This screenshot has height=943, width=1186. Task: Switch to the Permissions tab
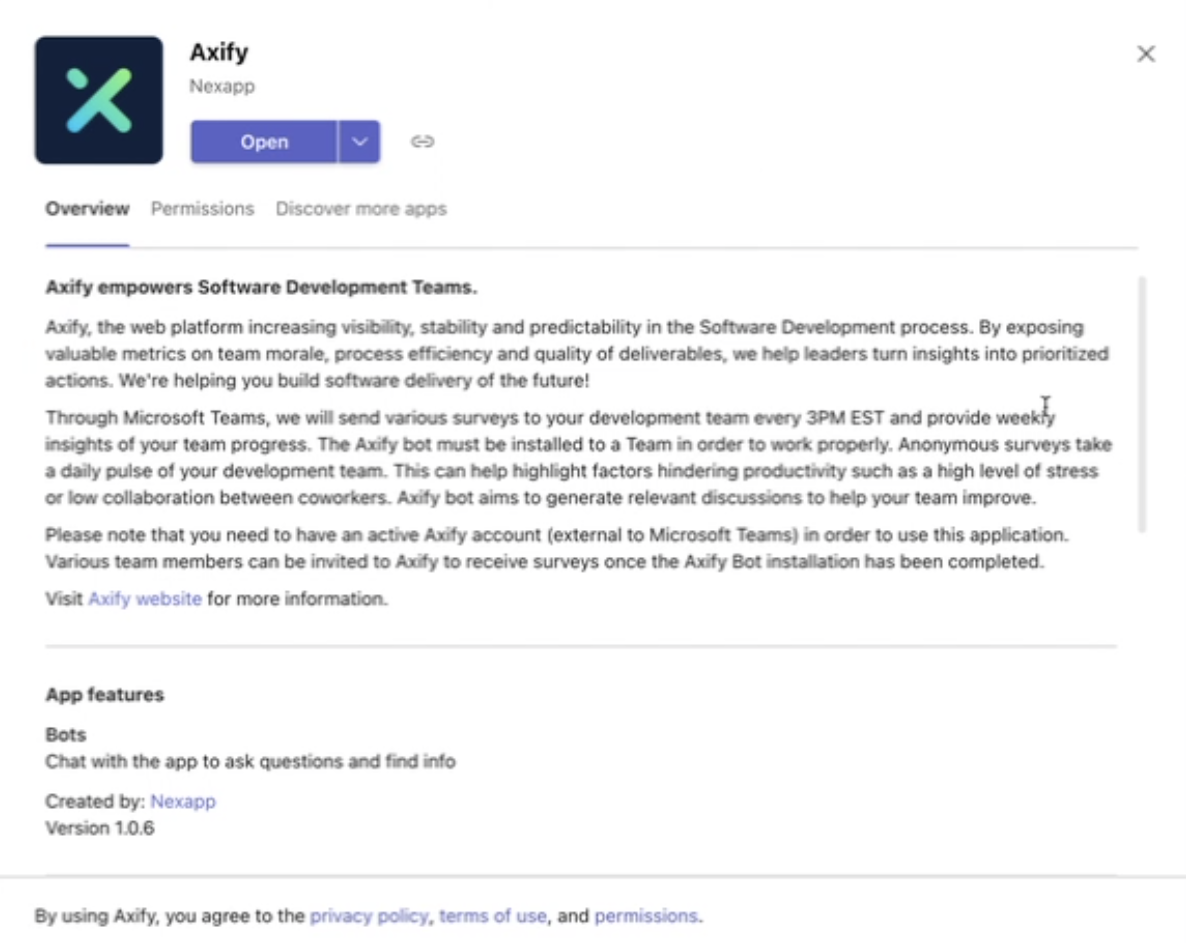point(203,209)
